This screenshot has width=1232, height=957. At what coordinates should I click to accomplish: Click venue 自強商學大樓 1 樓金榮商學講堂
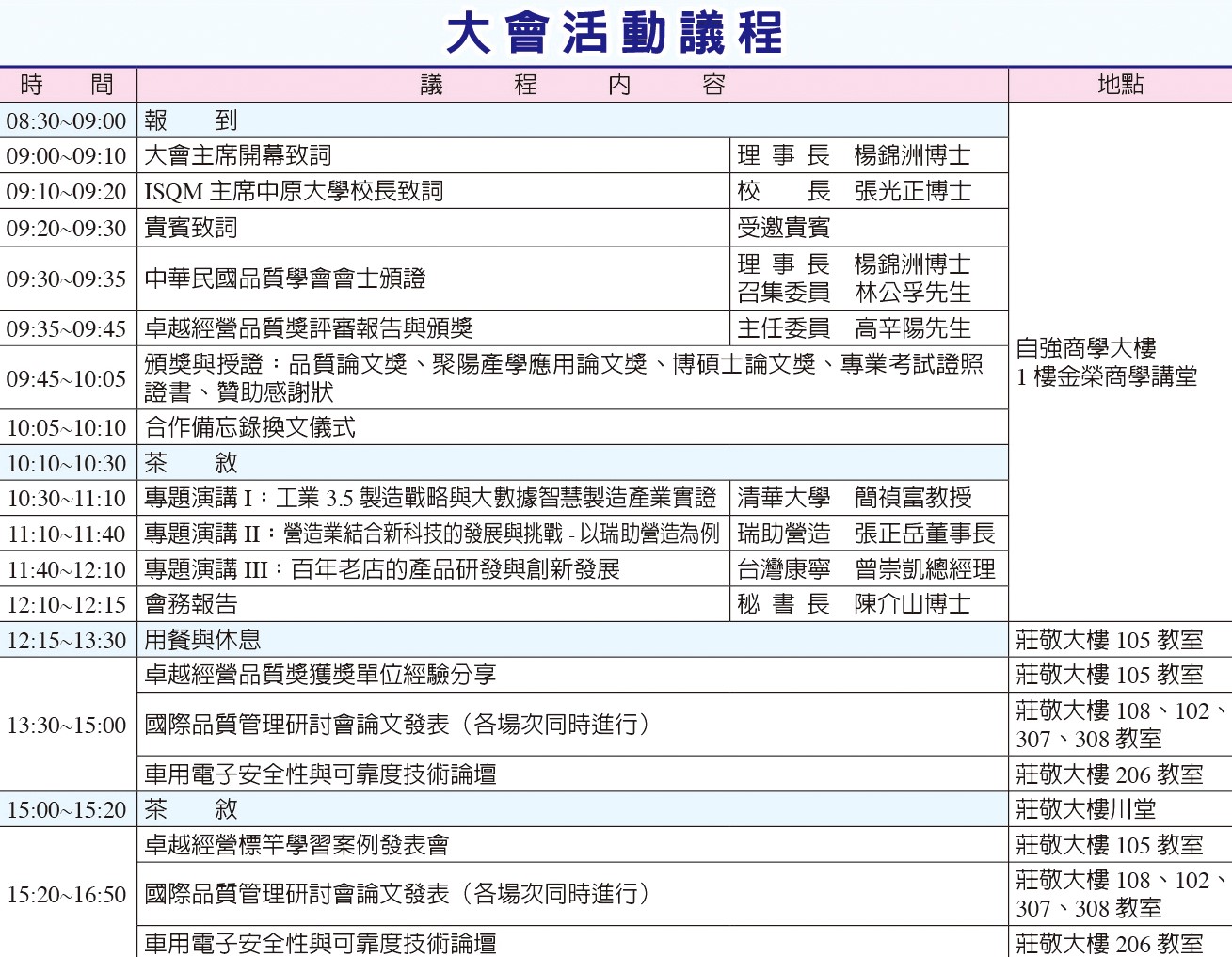coord(1107,362)
